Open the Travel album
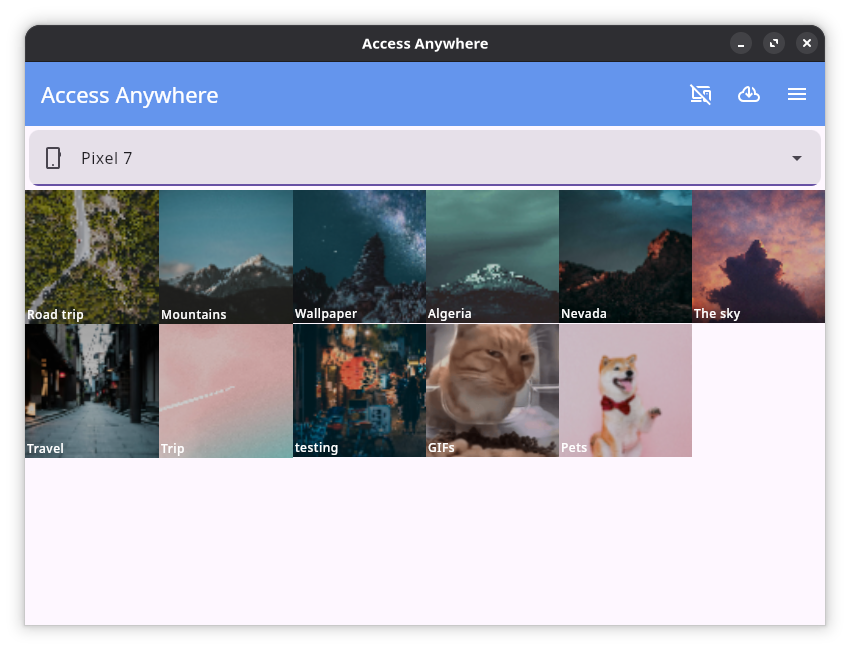This screenshot has height=650, width=850. tap(91, 390)
